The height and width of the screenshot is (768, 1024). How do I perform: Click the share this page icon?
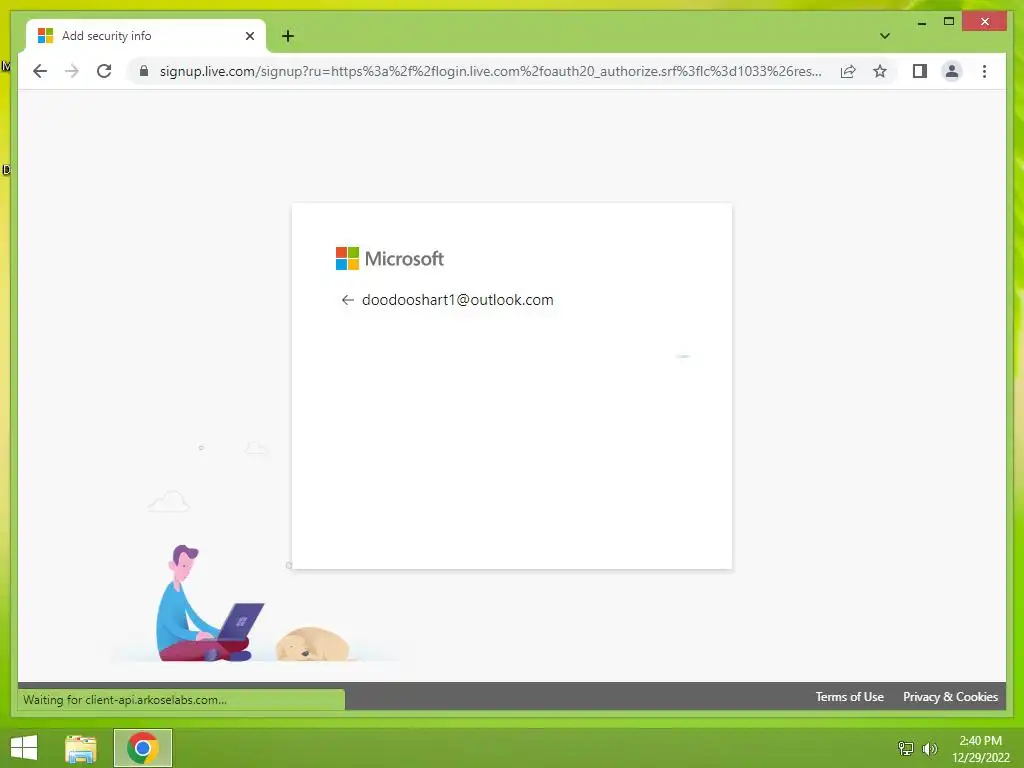(x=848, y=71)
